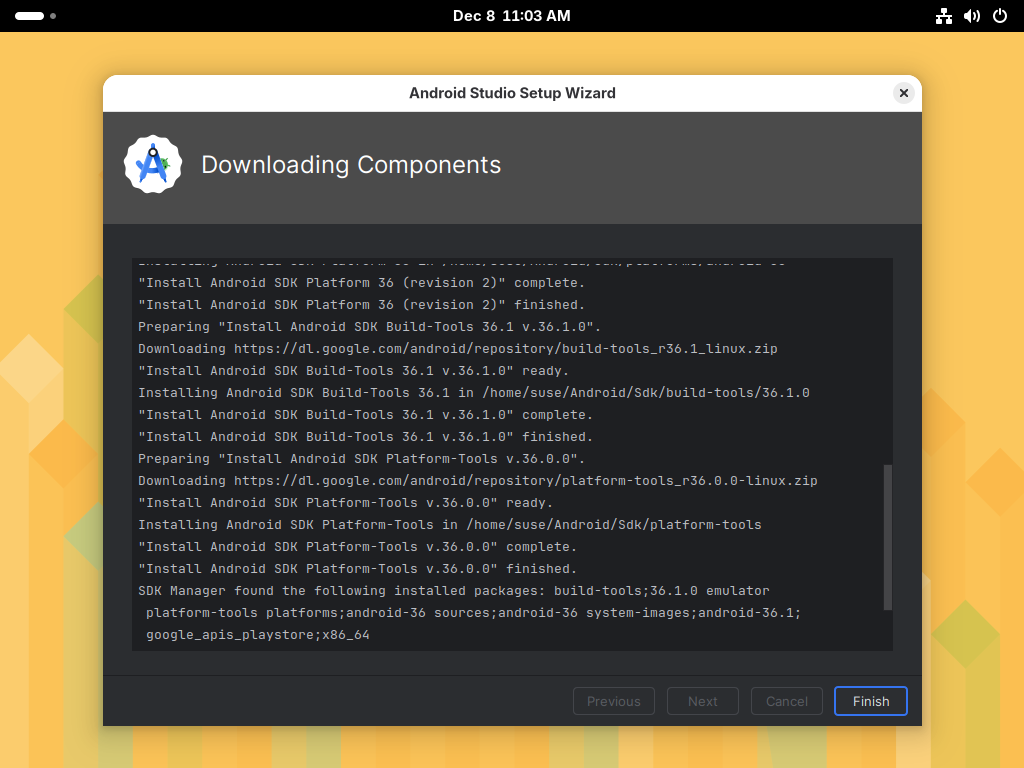Click the Installing Build-Tools in /home/suse line

point(473,392)
